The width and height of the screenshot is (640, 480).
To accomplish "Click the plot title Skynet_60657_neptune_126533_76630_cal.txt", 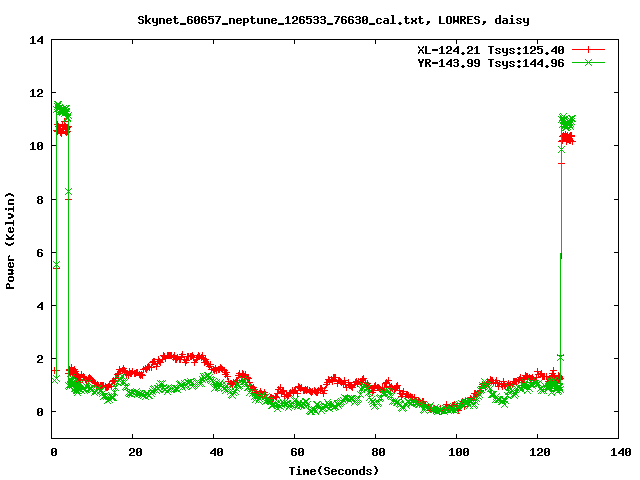I will (284, 20).
